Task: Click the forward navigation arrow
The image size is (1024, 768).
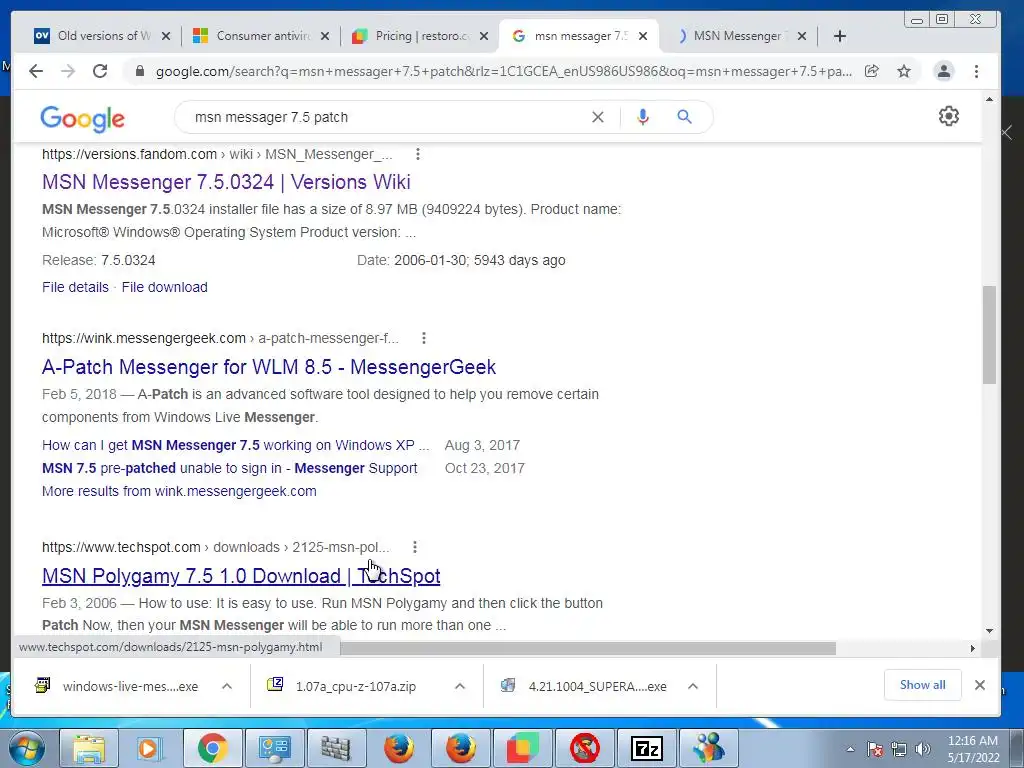Action: (x=68, y=71)
